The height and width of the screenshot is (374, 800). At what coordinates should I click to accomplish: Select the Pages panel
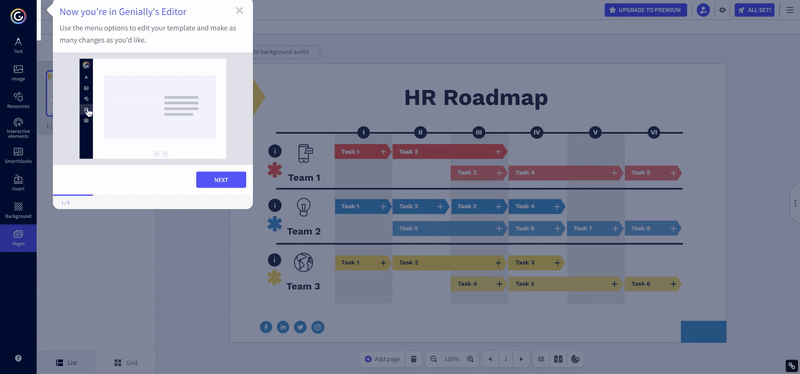pos(18,238)
